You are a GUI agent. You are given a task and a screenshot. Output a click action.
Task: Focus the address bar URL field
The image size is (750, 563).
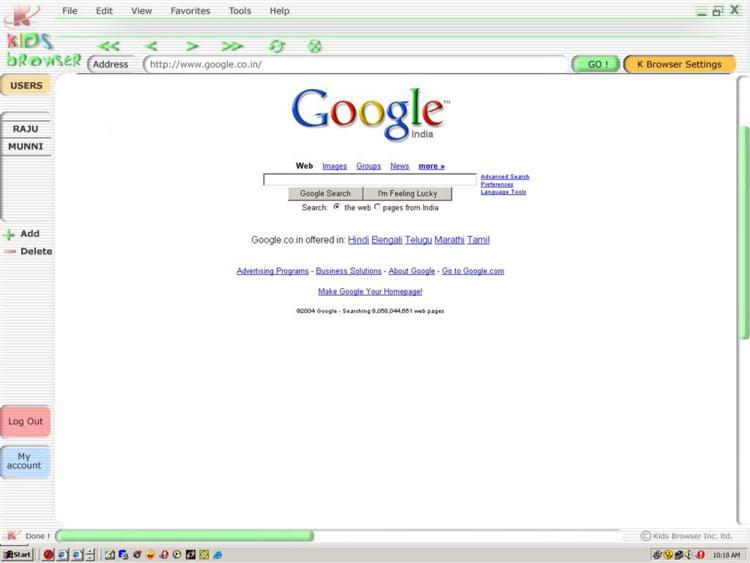coord(356,64)
